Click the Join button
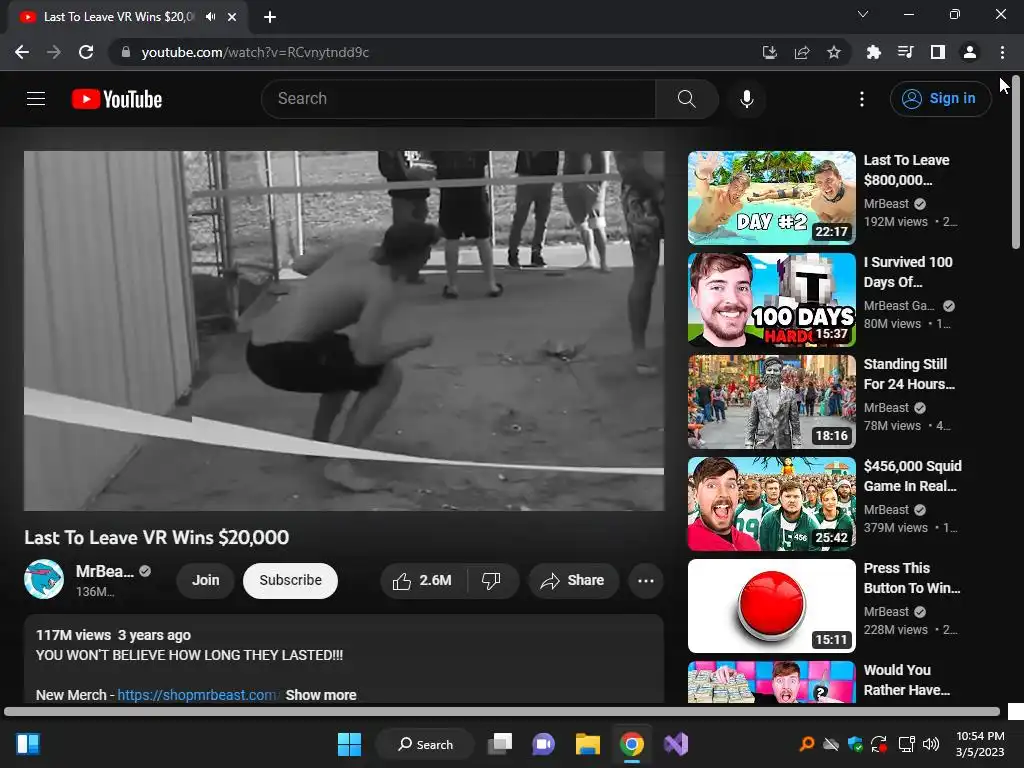The height and width of the screenshot is (768, 1024). coord(205,581)
